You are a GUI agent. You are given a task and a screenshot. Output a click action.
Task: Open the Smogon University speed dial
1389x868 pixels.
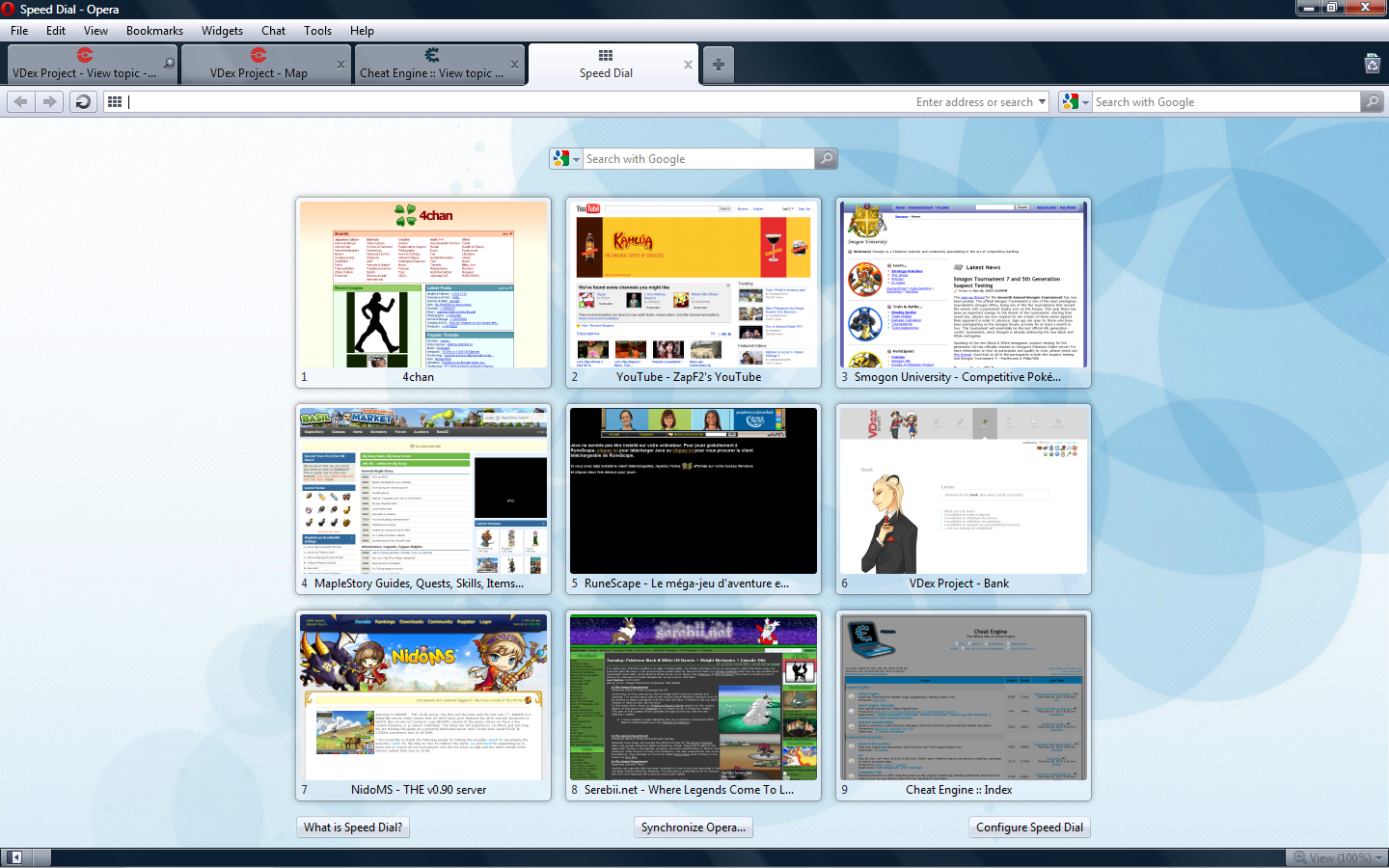point(964,293)
